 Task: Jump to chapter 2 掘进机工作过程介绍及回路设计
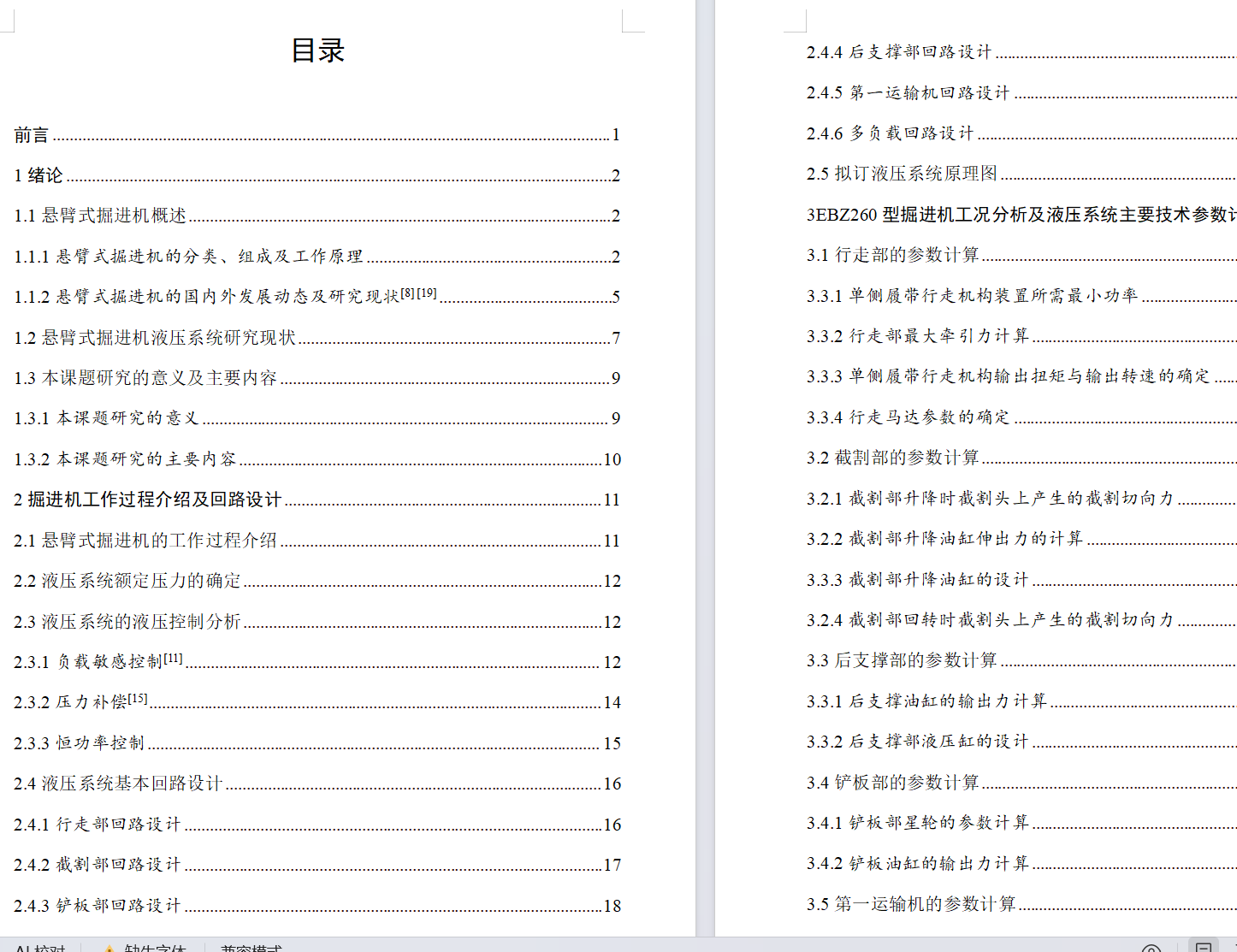(317, 500)
